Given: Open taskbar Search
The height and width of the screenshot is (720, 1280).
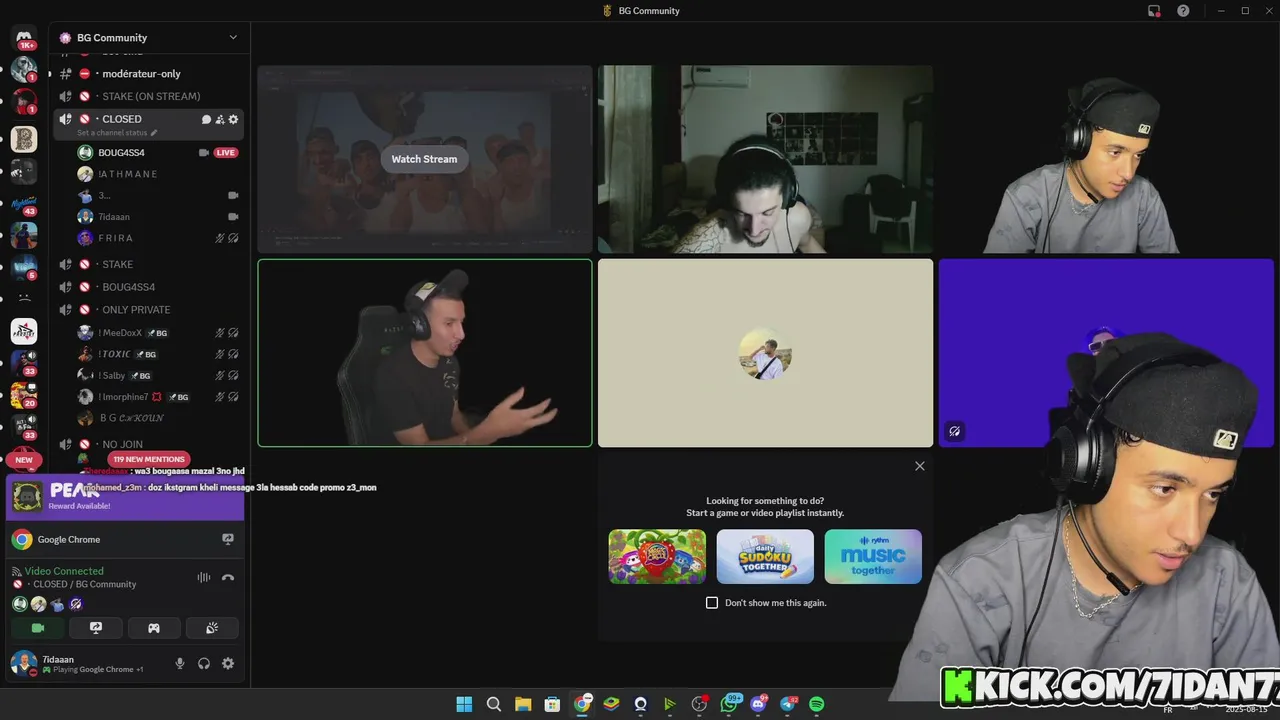Looking at the screenshot, I should pyautogui.click(x=494, y=704).
